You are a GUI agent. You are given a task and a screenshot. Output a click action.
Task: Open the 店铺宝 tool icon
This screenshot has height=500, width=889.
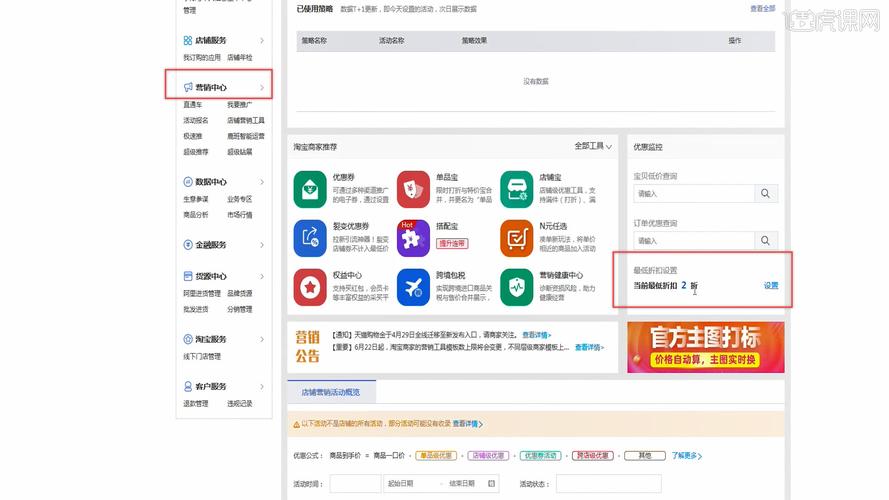point(517,189)
